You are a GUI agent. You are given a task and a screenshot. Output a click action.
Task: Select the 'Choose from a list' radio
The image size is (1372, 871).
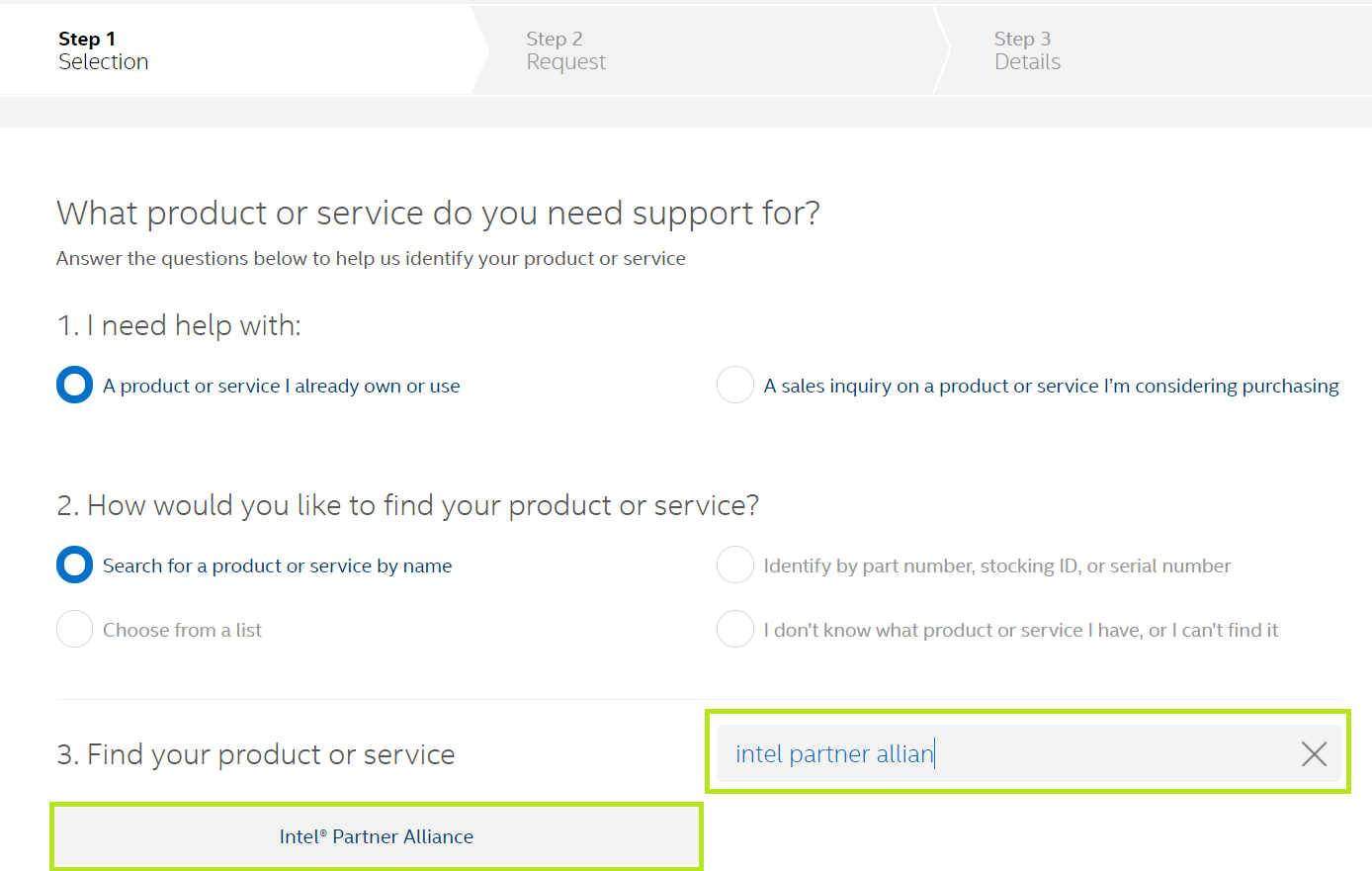pos(74,630)
